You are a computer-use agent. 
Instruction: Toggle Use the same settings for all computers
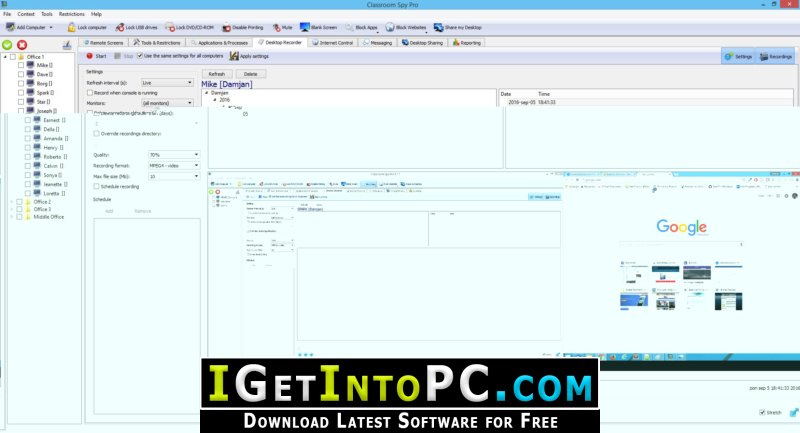click(140, 56)
